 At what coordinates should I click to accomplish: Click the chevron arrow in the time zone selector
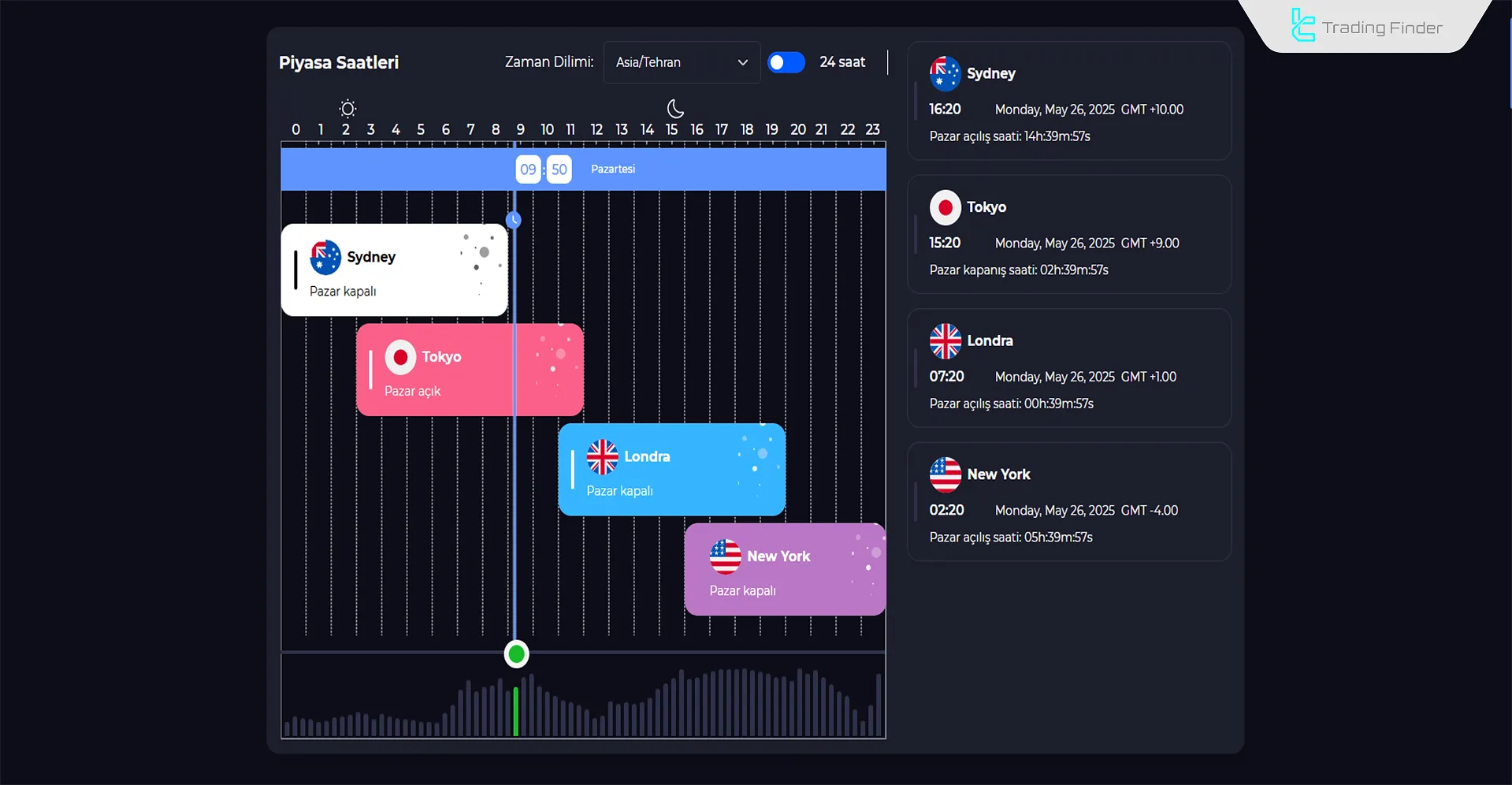point(742,62)
